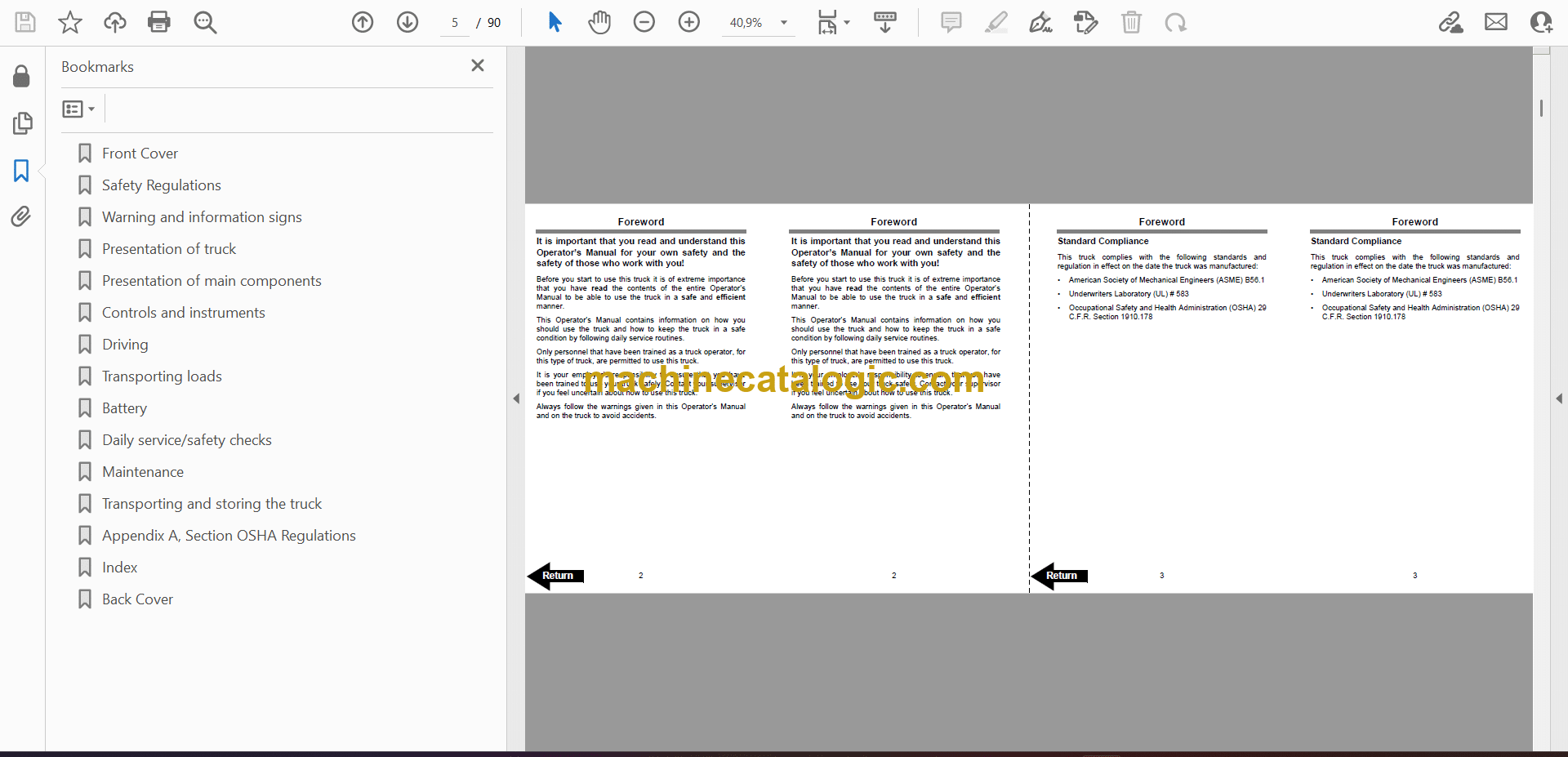Go to Presentation of truck bookmark
Viewport: 1568px width, 757px height.
coord(168,249)
